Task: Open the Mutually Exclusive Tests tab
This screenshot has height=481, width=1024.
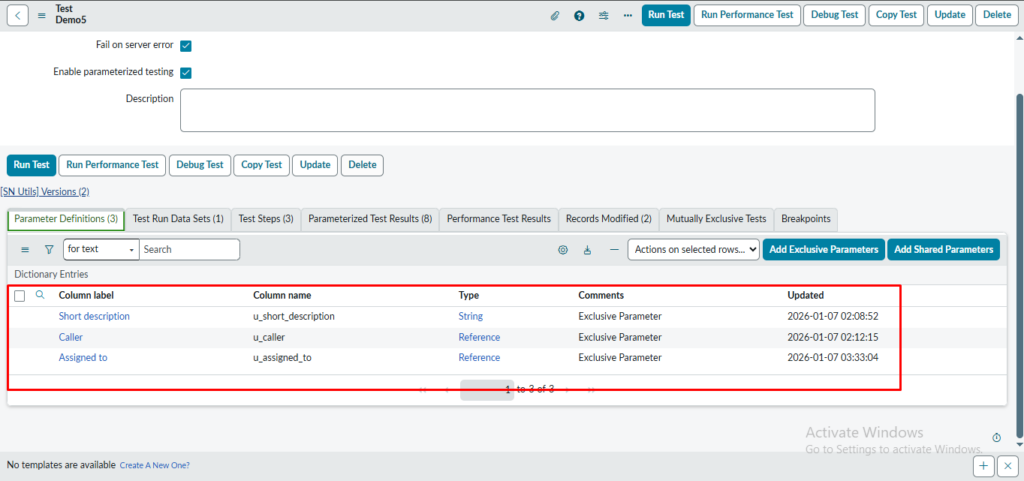Action: tap(715, 218)
